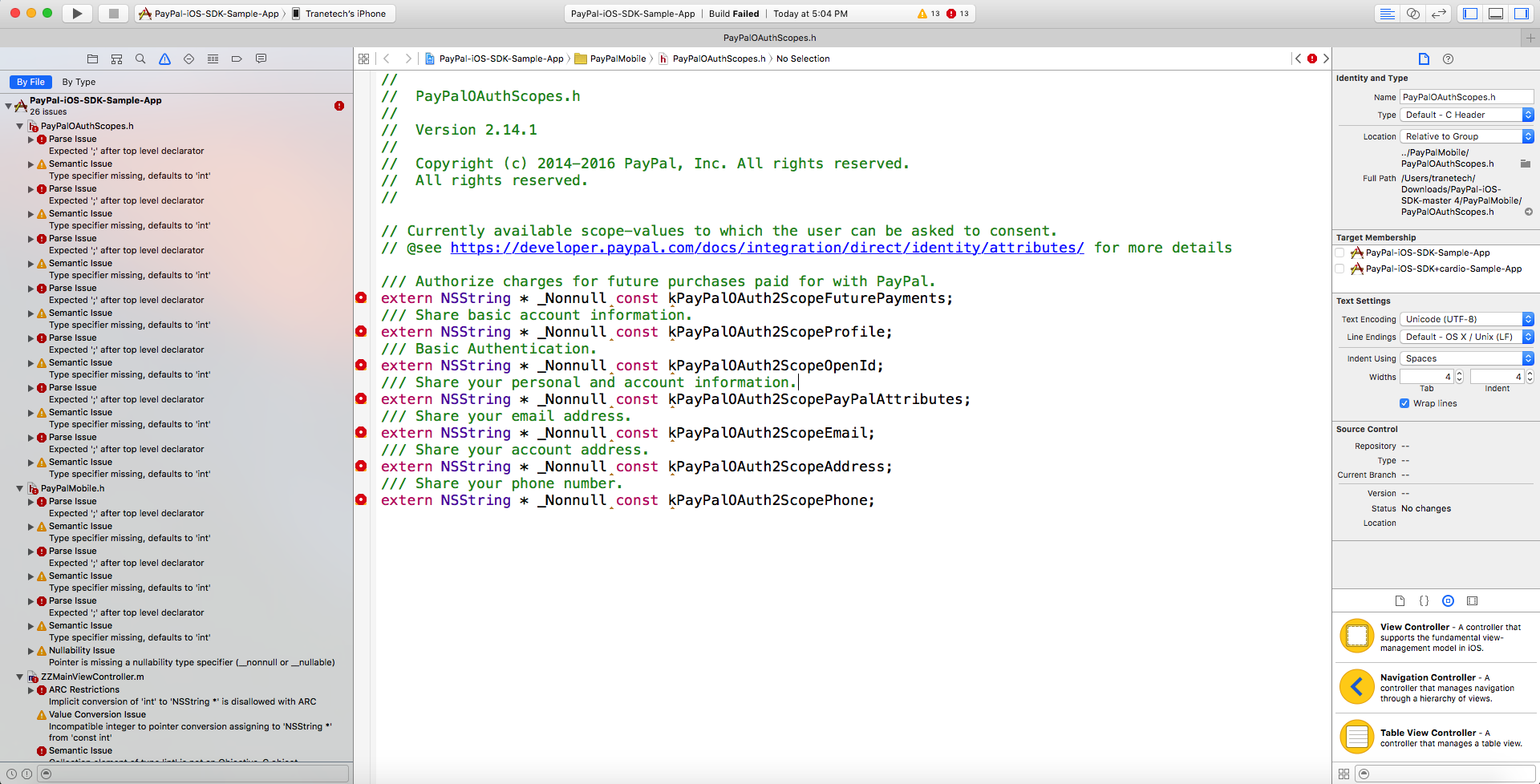Open the Test navigator diamond icon
This screenshot has width=1540, height=784.
coord(188,59)
